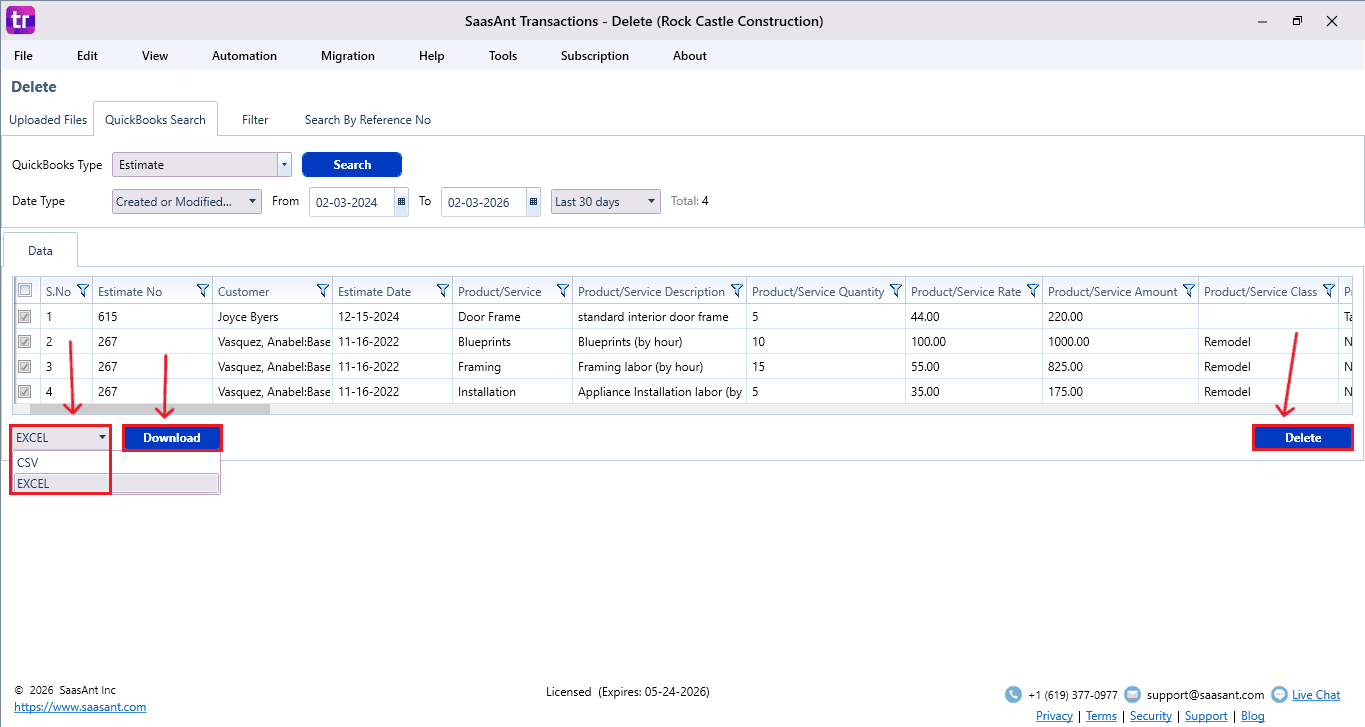Click the filter icon on Estimate No column

(203, 291)
